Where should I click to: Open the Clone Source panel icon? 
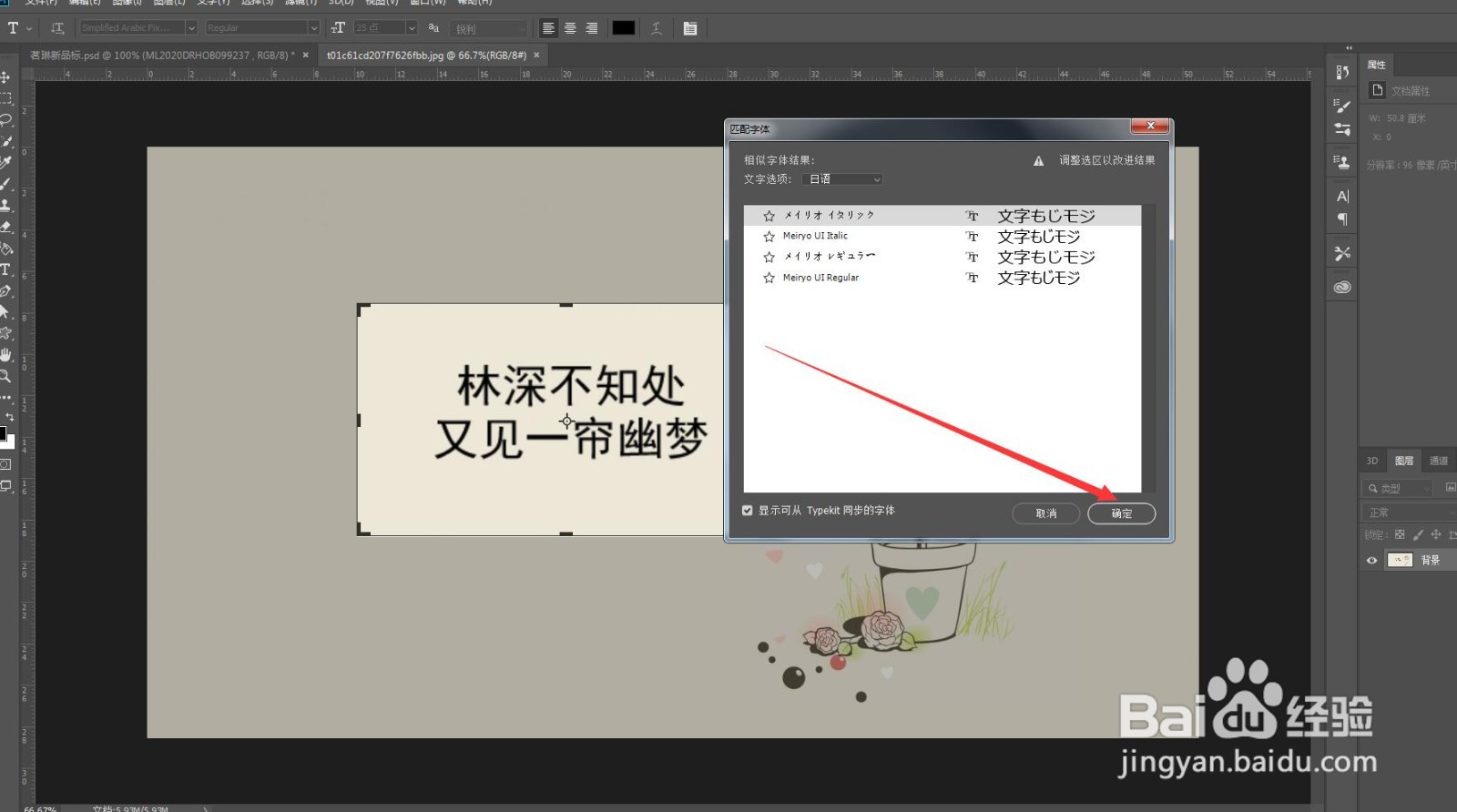(1342, 162)
